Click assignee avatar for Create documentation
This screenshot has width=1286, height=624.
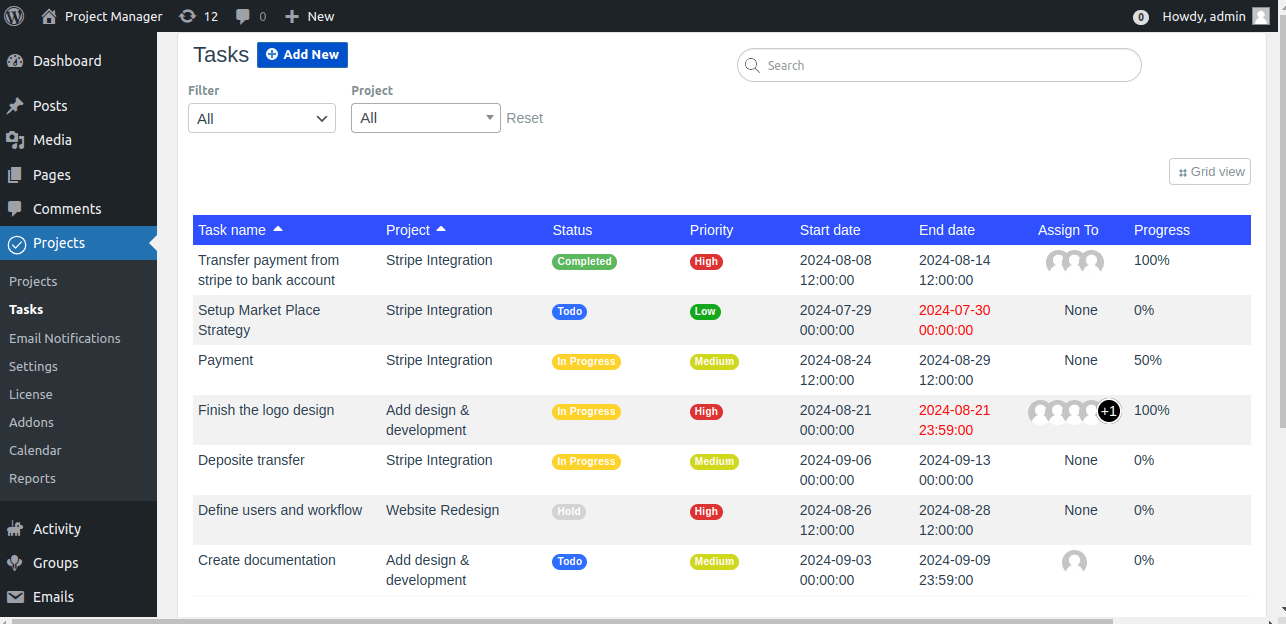coord(1075,562)
